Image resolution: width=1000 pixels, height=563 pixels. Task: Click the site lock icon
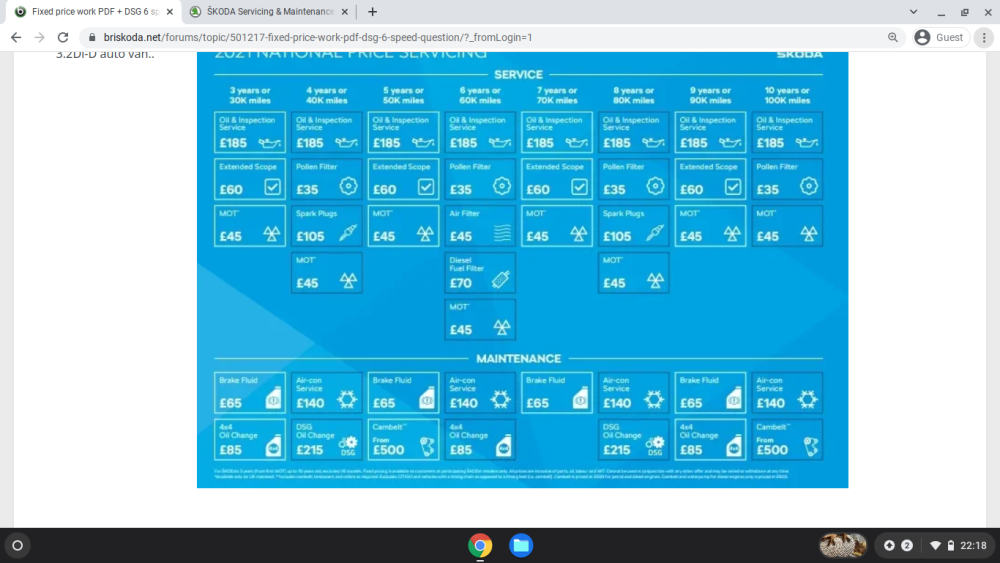[92, 38]
